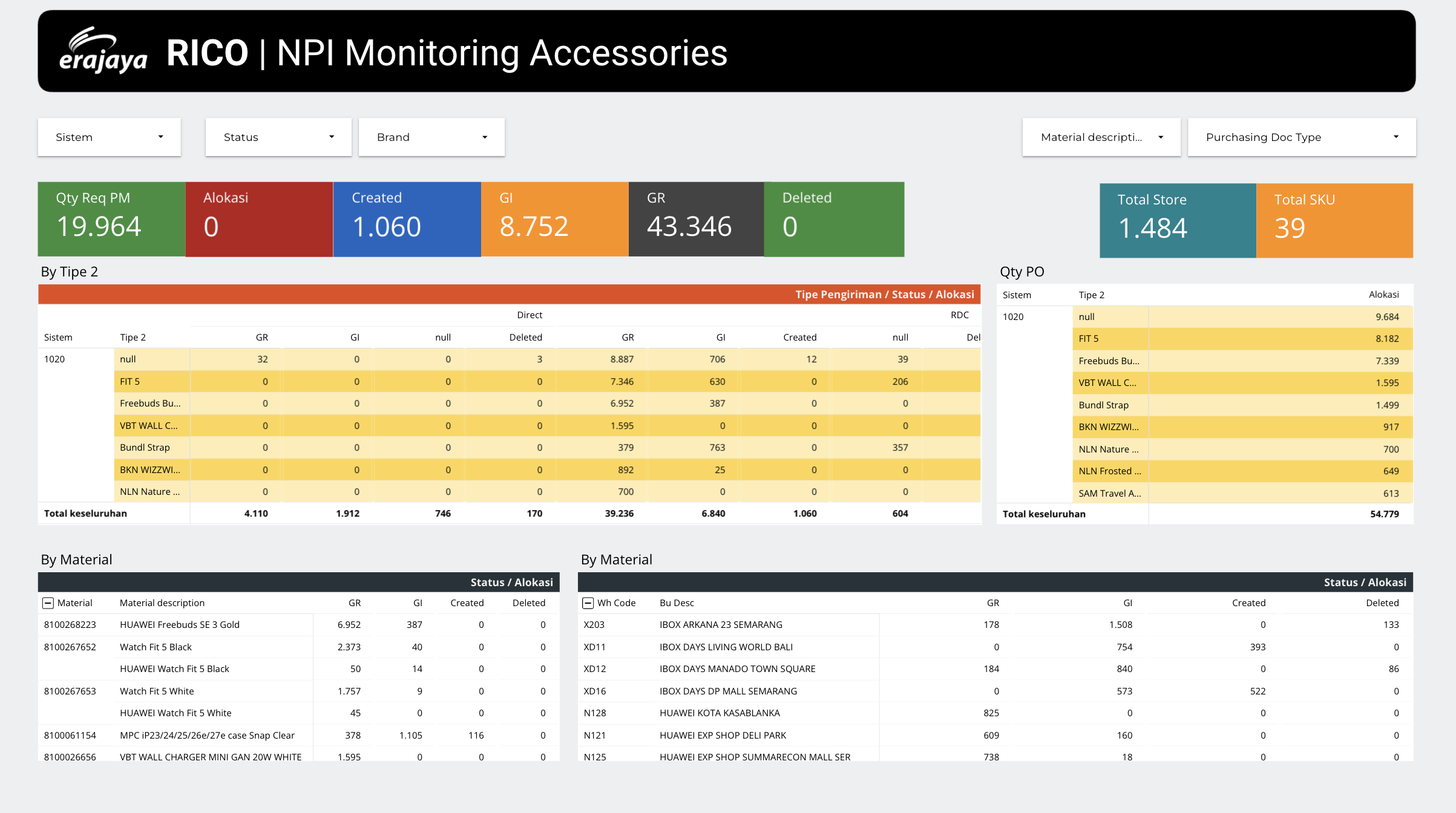Click NLN Frosted ... row in Qty PO
The width and height of the screenshot is (1456, 813).
pyautogui.click(x=1243, y=471)
